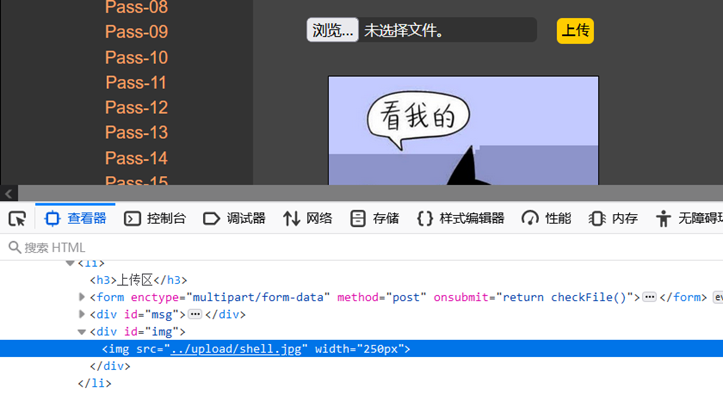This screenshot has width=723, height=394.
Task: Select the img src shell.jpg row
Action: pyautogui.click(x=362, y=349)
